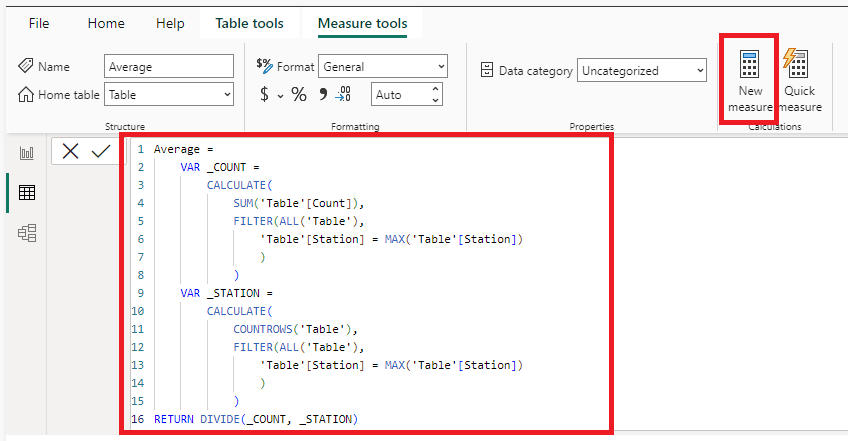848x441 pixels.
Task: Click the 'VAR _STATION =' line
Action: point(226,293)
